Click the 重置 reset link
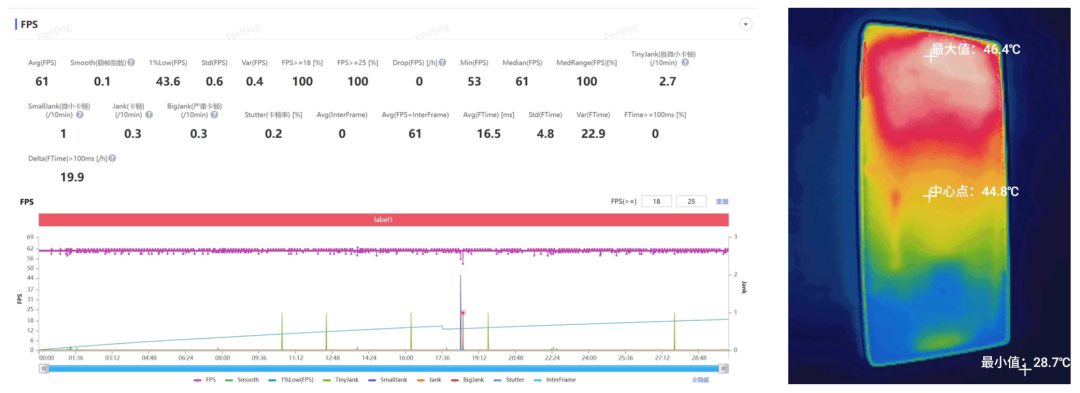Image resolution: width=1080 pixels, height=393 pixels. pyautogui.click(x=723, y=202)
